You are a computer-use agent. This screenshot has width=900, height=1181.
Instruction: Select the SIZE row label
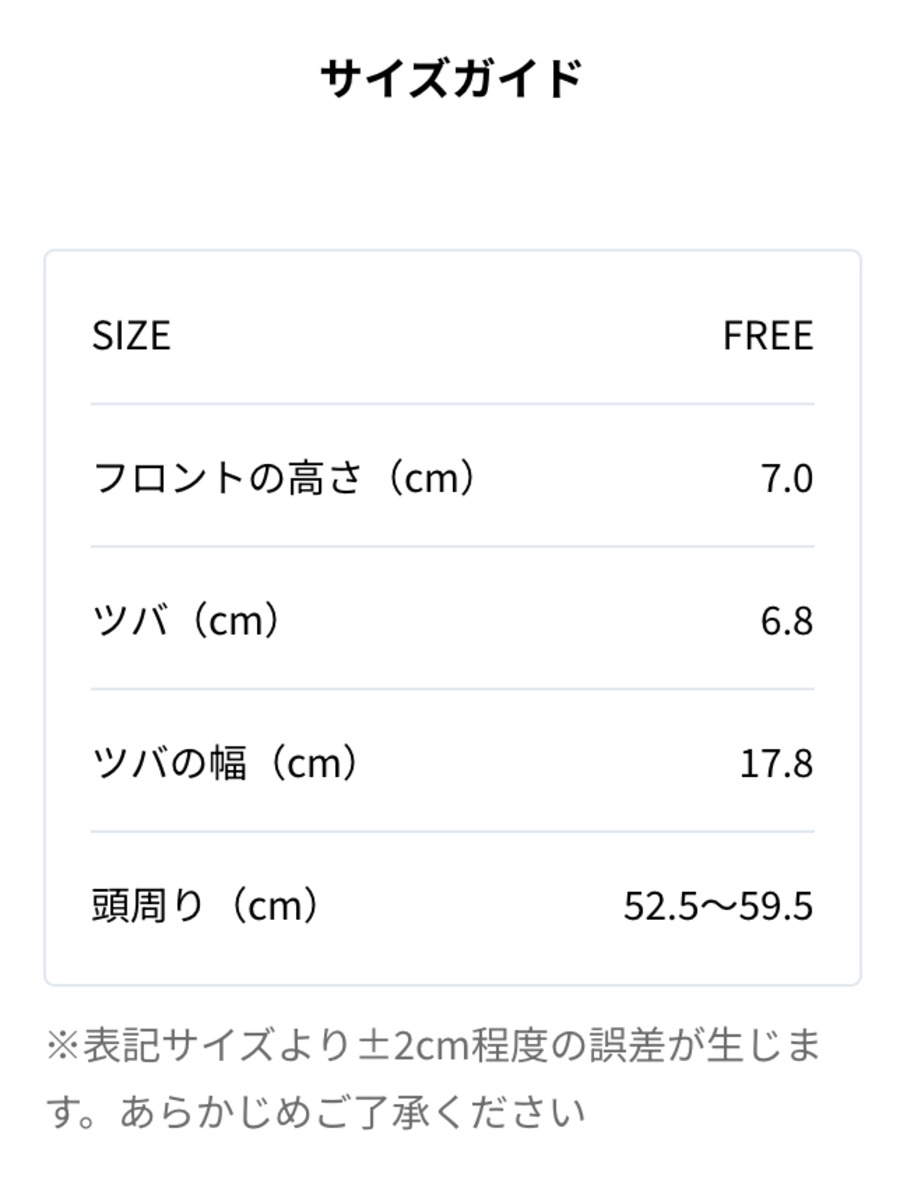coord(131,336)
